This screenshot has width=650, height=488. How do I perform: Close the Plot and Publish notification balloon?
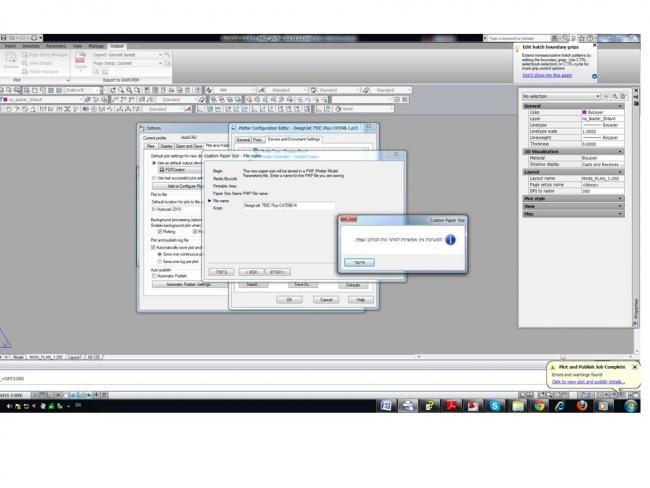click(634, 367)
